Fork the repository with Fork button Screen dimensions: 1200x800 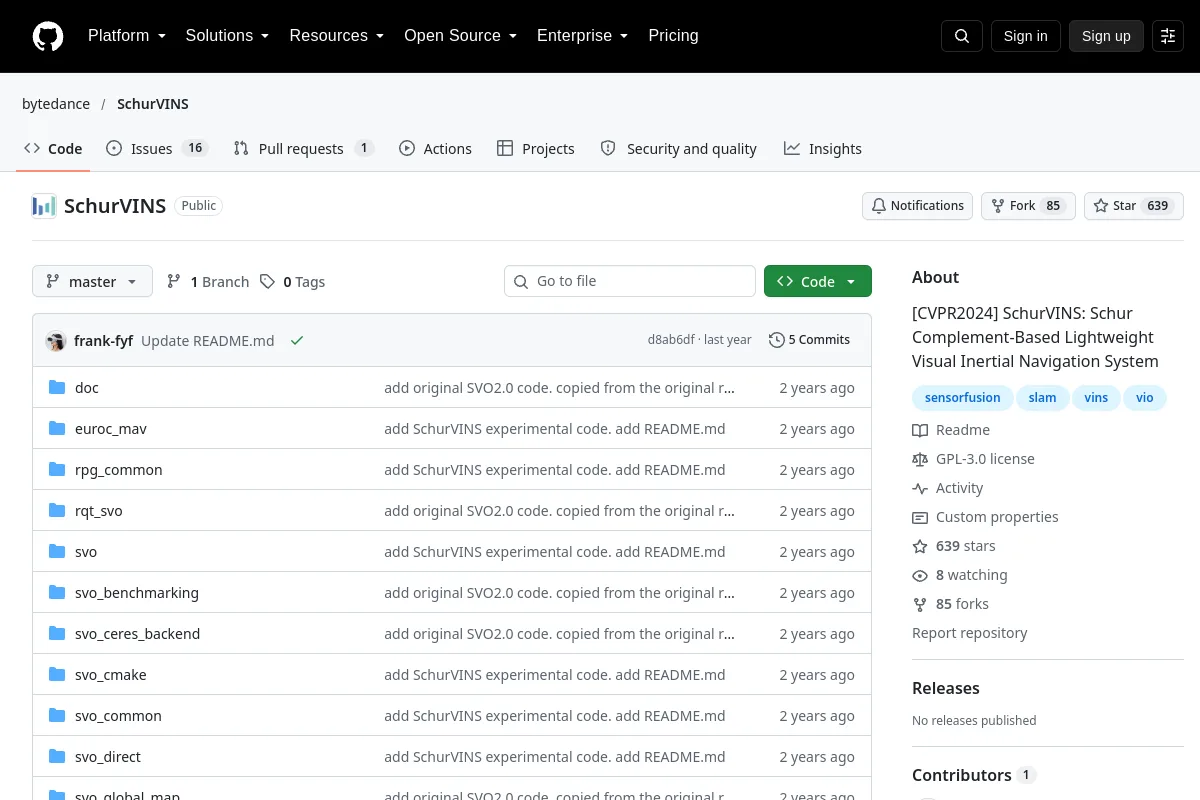pos(1028,206)
